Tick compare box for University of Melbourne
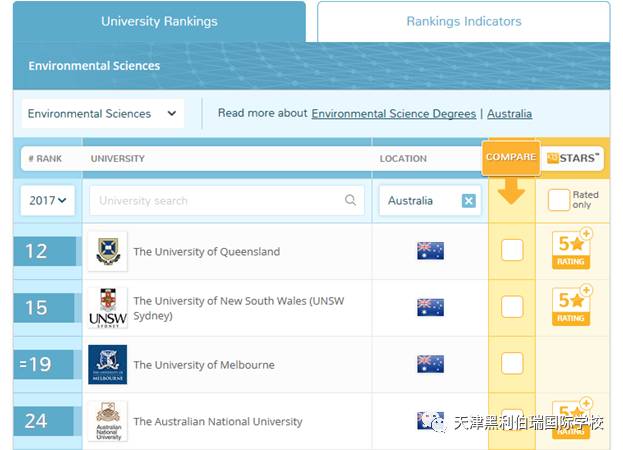 tap(512, 363)
